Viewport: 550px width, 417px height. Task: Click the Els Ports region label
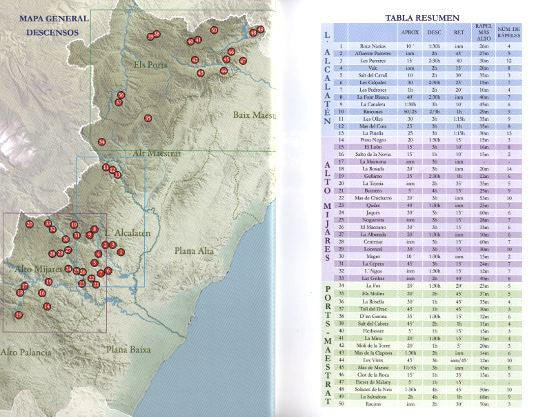coord(150,65)
